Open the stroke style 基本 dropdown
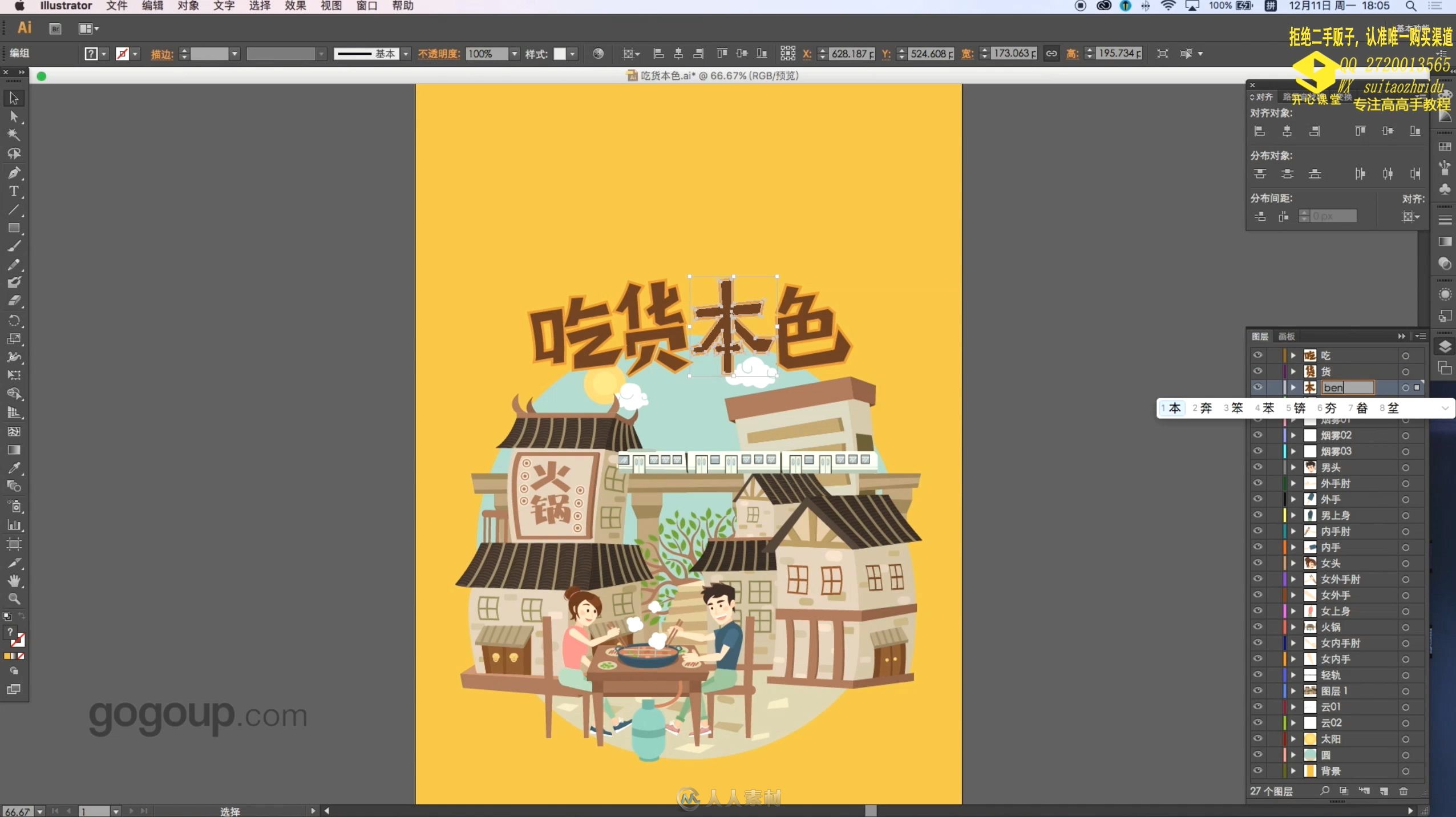Image resolution: width=1456 pixels, height=817 pixels. (406, 54)
